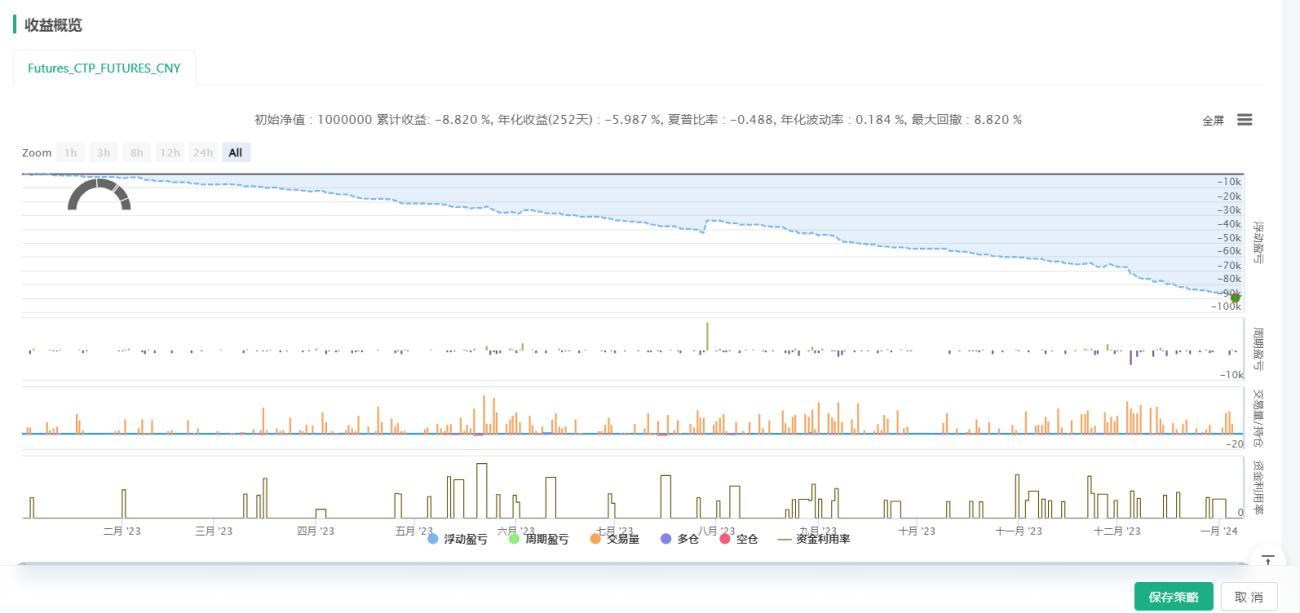The image size is (1300, 613).
Task: Click the 五月 '23 axis label
Action: [414, 531]
